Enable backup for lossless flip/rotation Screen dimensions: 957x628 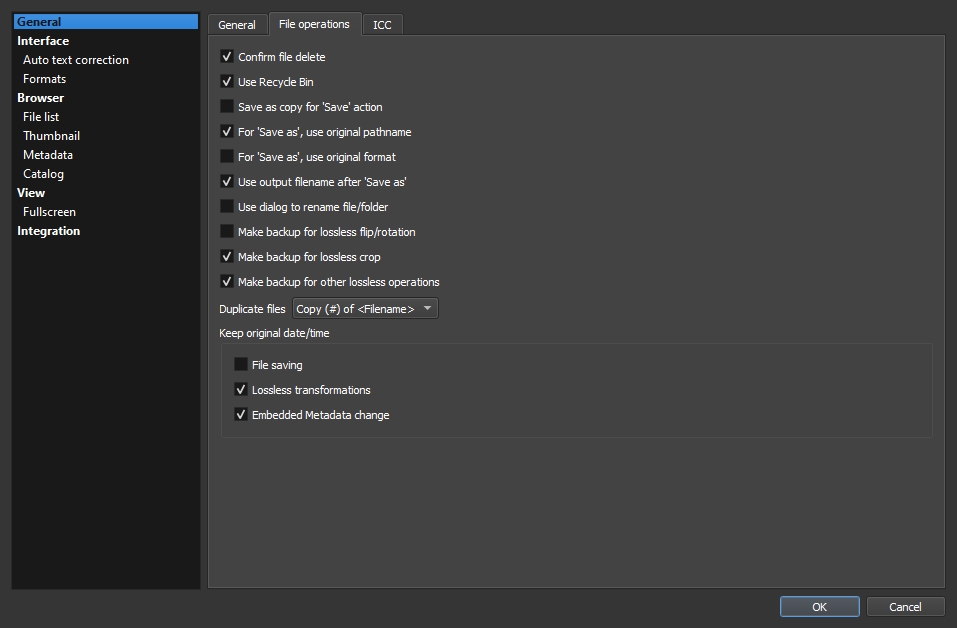coord(227,232)
